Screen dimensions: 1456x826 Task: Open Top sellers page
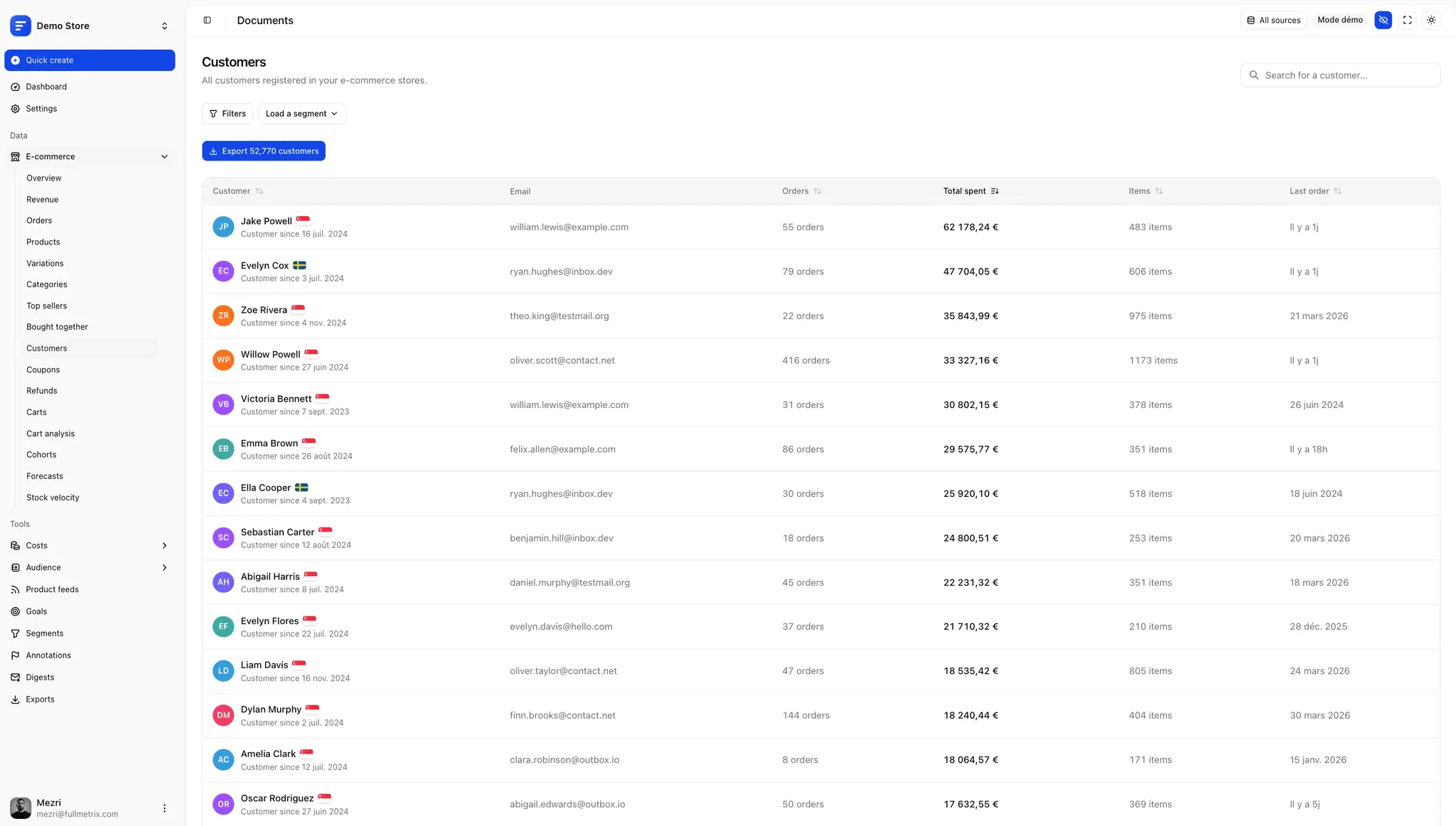click(x=47, y=306)
